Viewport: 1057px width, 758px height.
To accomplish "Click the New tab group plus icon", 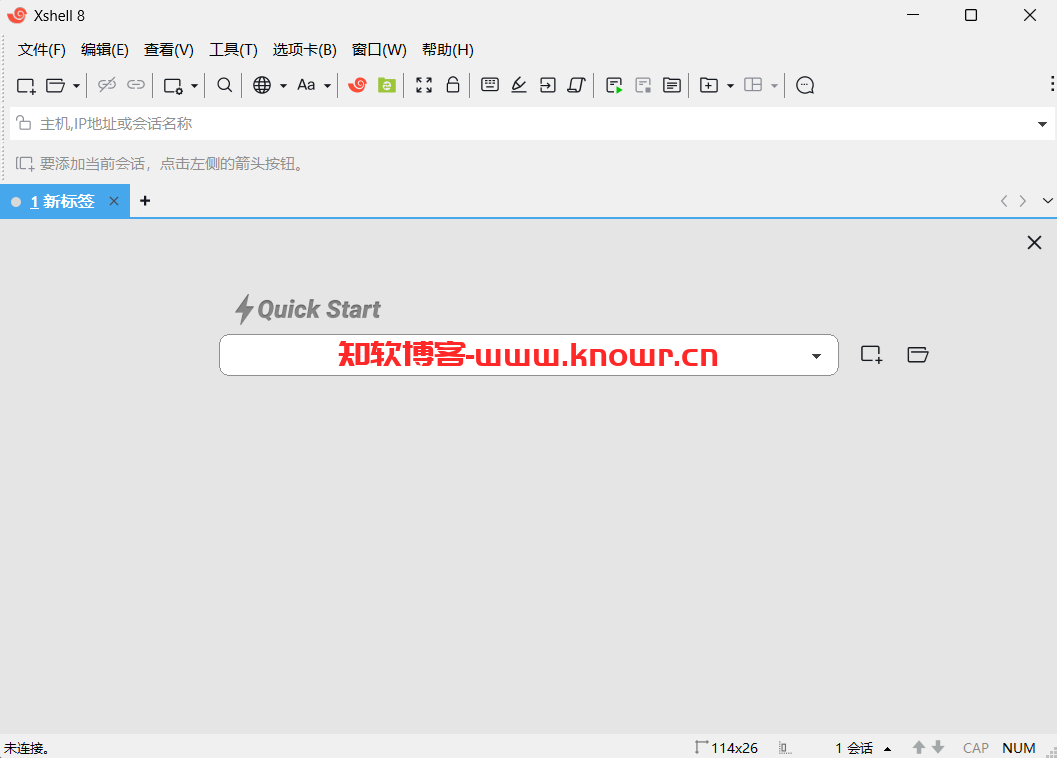I will [x=708, y=85].
